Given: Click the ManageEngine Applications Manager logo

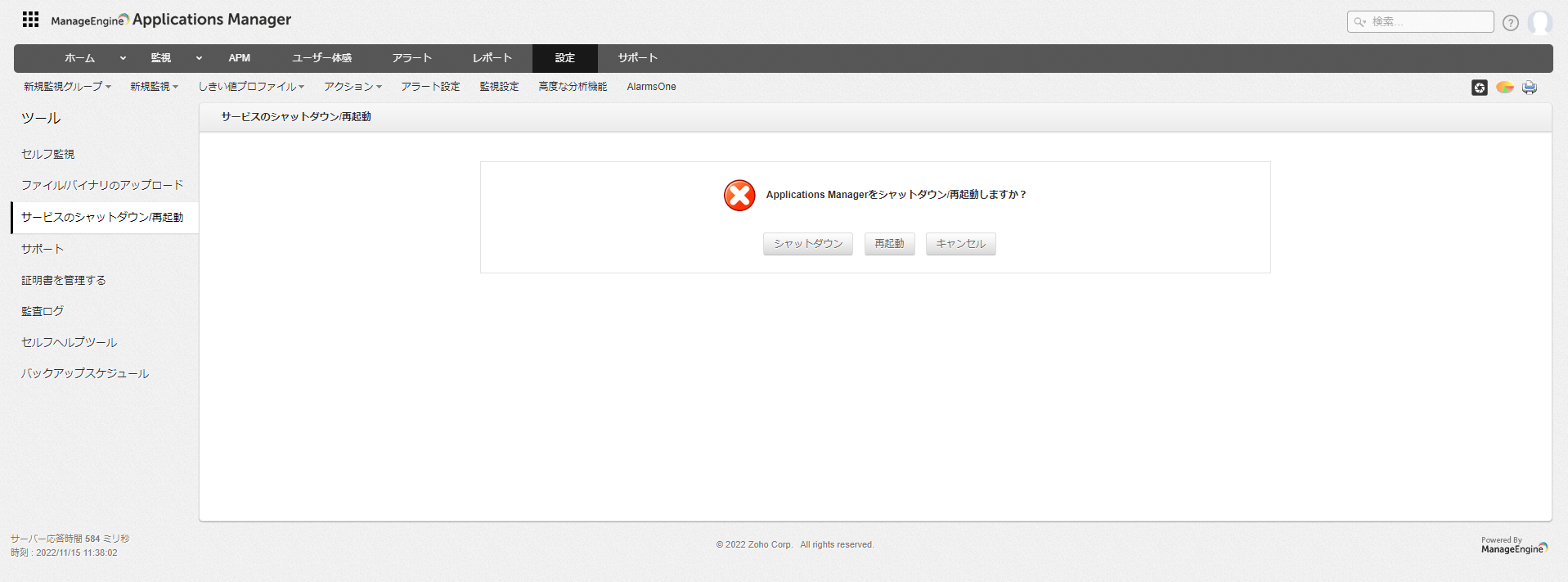Looking at the screenshot, I should click(171, 20).
